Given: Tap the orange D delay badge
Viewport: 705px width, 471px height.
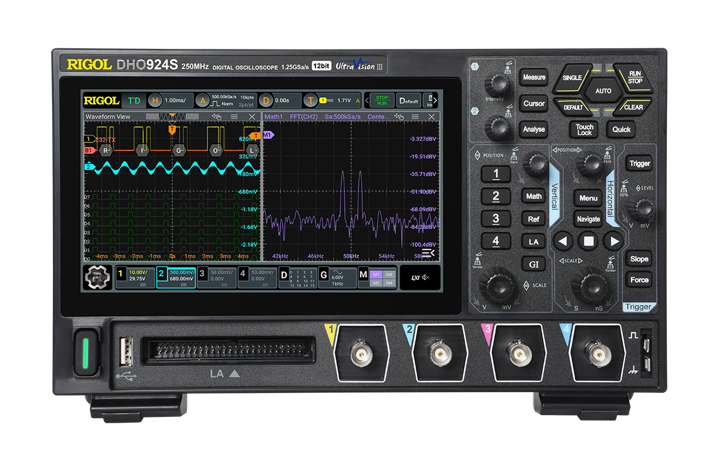Looking at the screenshot, I should [266, 101].
